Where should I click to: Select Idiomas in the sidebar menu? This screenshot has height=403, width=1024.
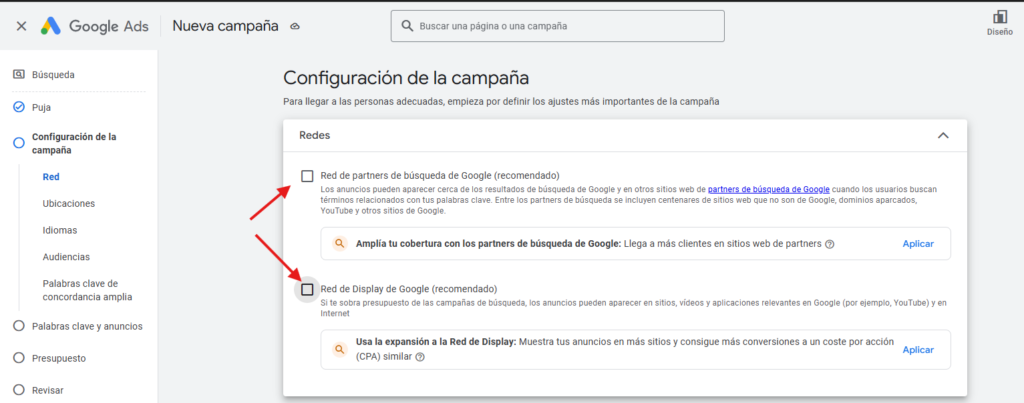pos(60,230)
